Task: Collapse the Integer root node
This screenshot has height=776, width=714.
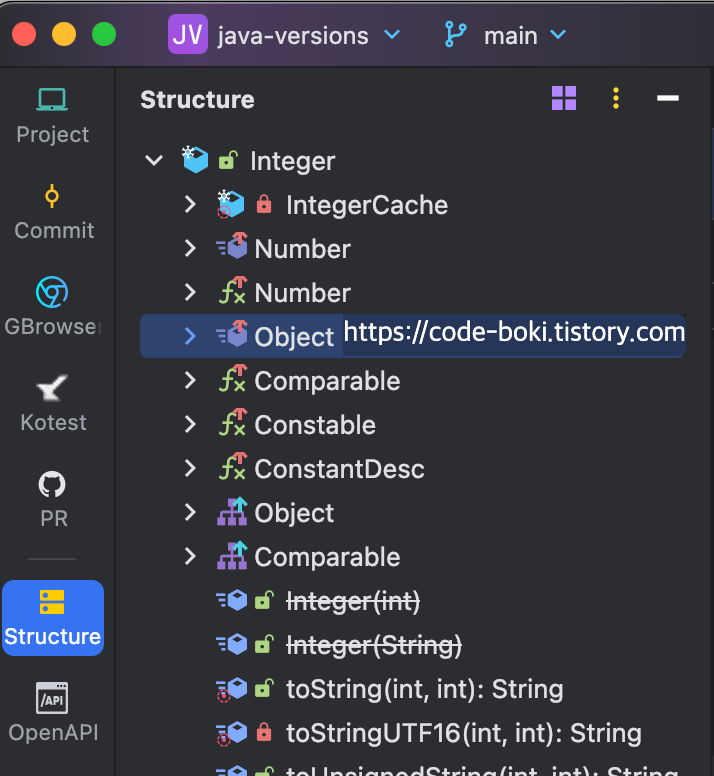Action: coord(154,160)
